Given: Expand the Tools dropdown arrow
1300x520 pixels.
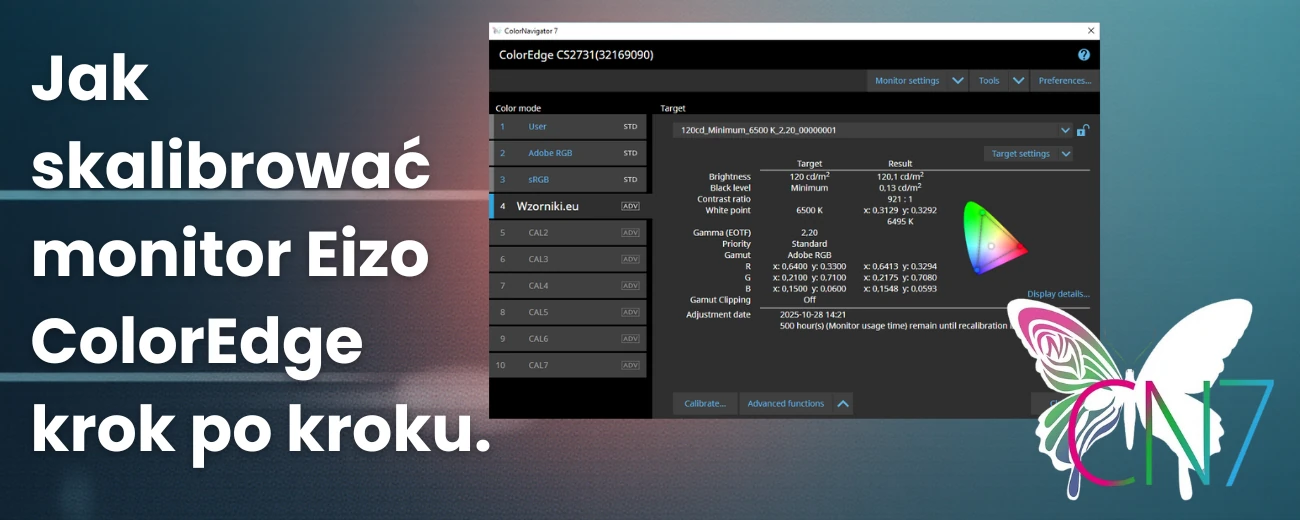Looking at the screenshot, I should tap(1018, 81).
